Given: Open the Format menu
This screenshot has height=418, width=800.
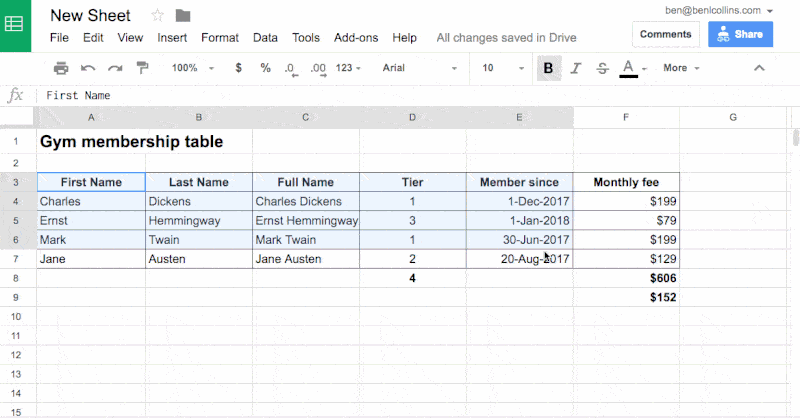Looking at the screenshot, I should click(220, 38).
